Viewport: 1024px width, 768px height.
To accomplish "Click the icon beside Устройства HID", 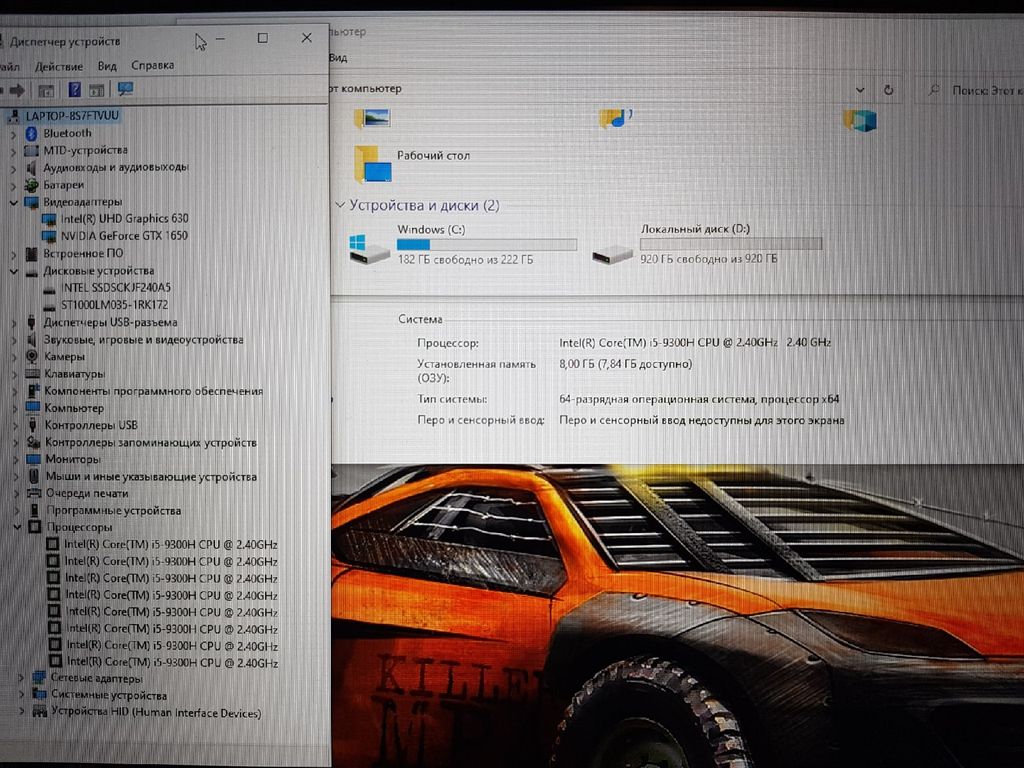I will [39, 712].
